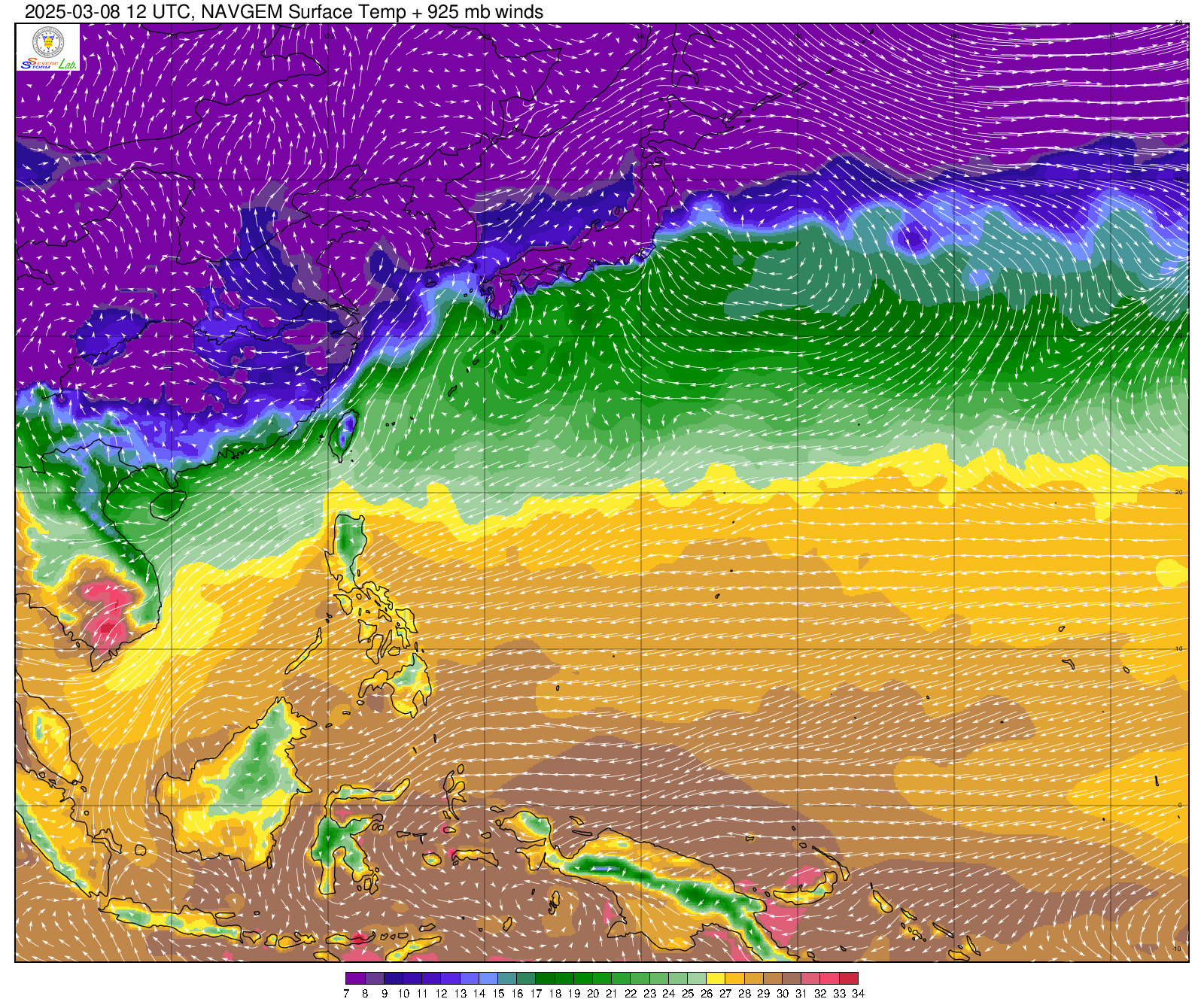
Task: Click the Severe Storm Lab logo
Action: click(48, 47)
